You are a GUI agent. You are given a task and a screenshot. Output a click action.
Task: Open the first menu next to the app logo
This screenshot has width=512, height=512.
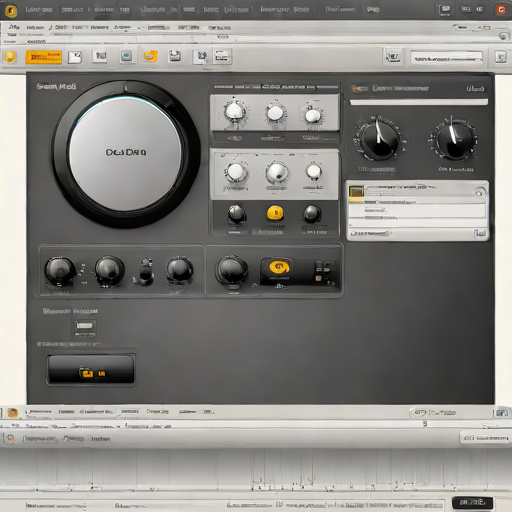(39, 10)
